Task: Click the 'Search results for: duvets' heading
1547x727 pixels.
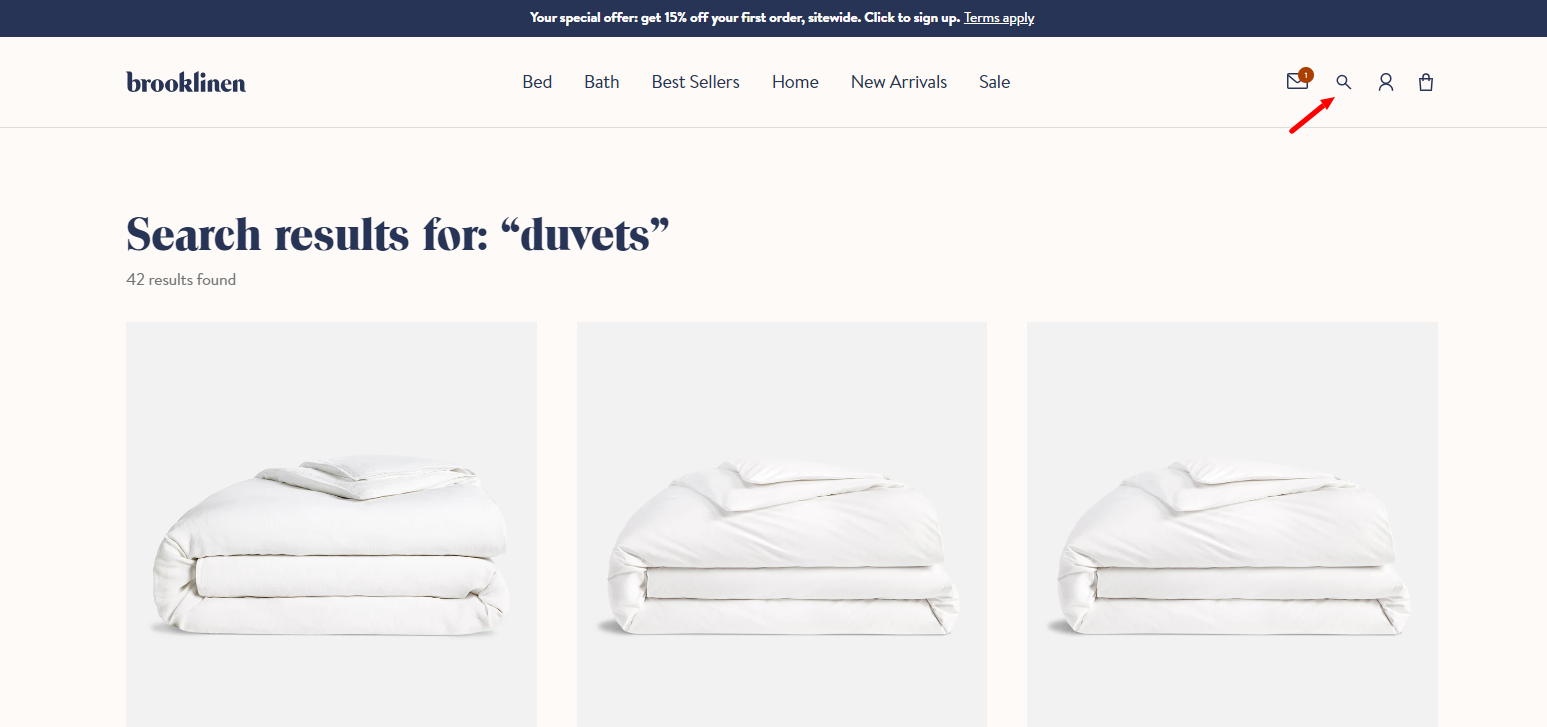Action: point(398,234)
